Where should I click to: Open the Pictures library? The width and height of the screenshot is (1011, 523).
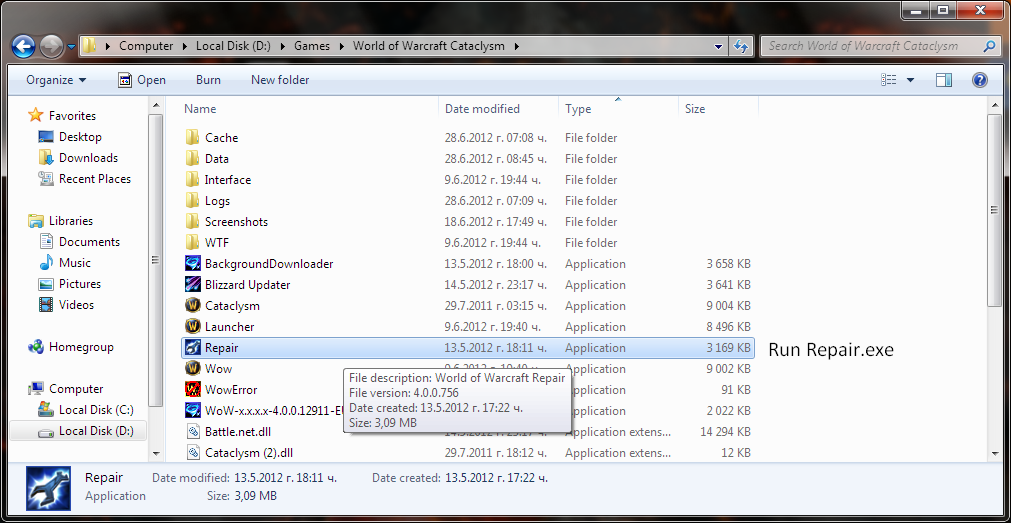click(80, 284)
